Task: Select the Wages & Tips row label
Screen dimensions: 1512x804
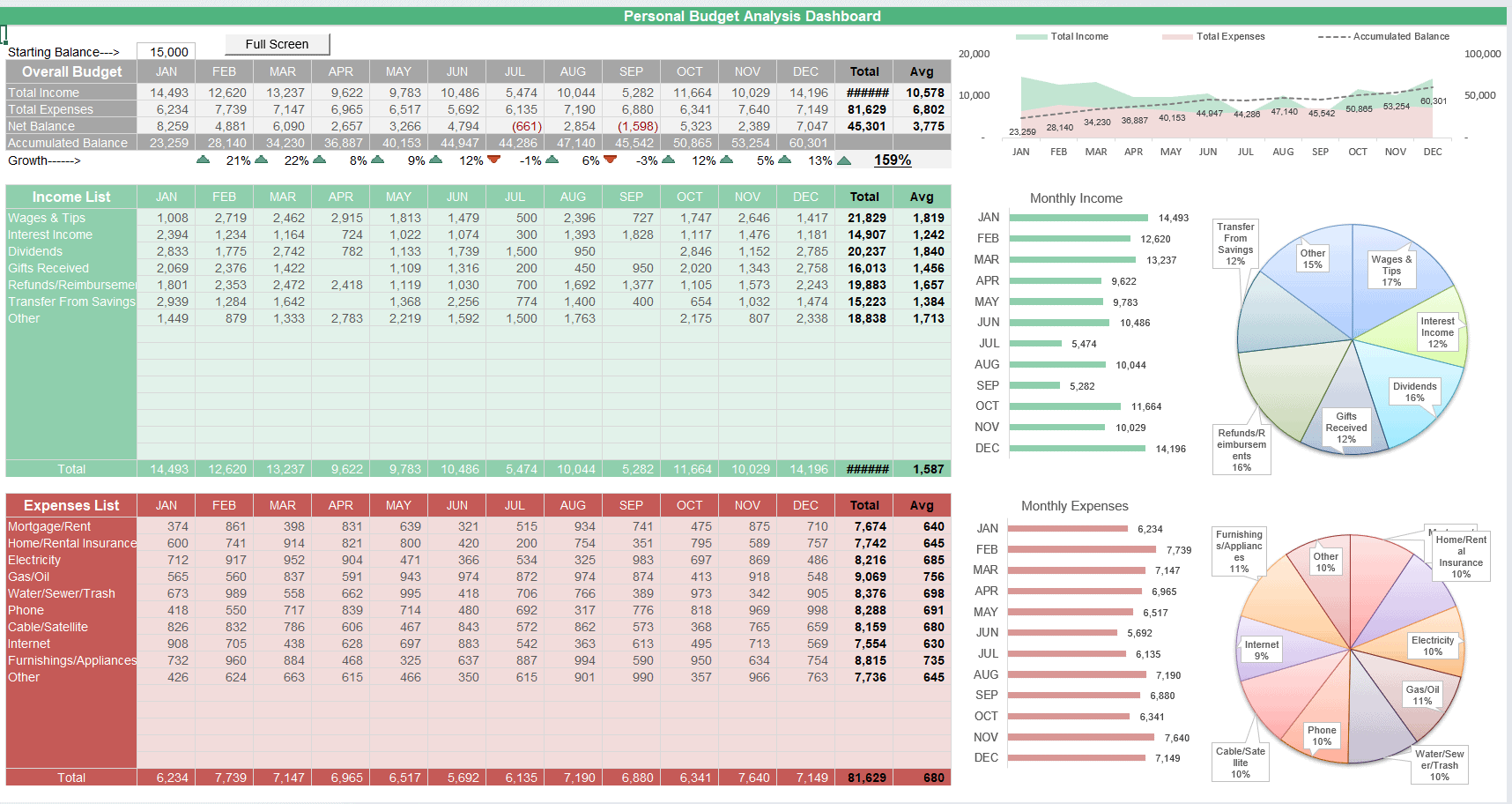Action: (x=71, y=218)
